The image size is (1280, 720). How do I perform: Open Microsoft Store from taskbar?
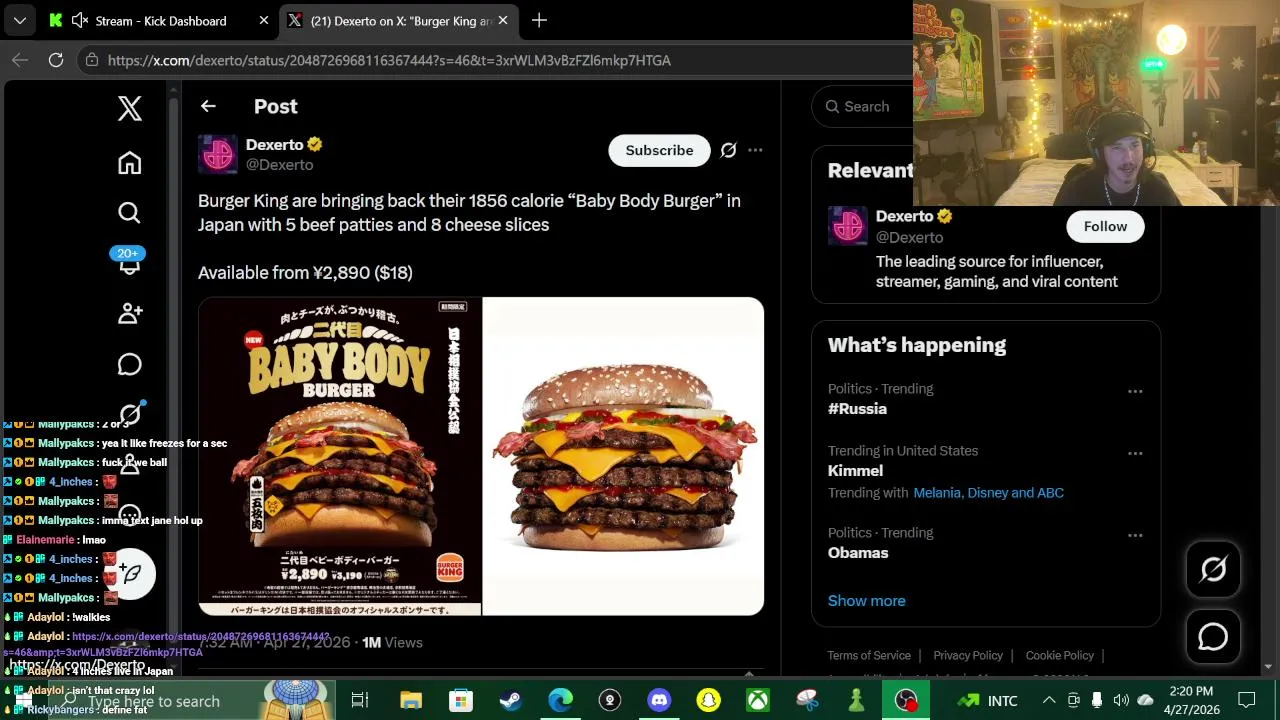(x=460, y=700)
